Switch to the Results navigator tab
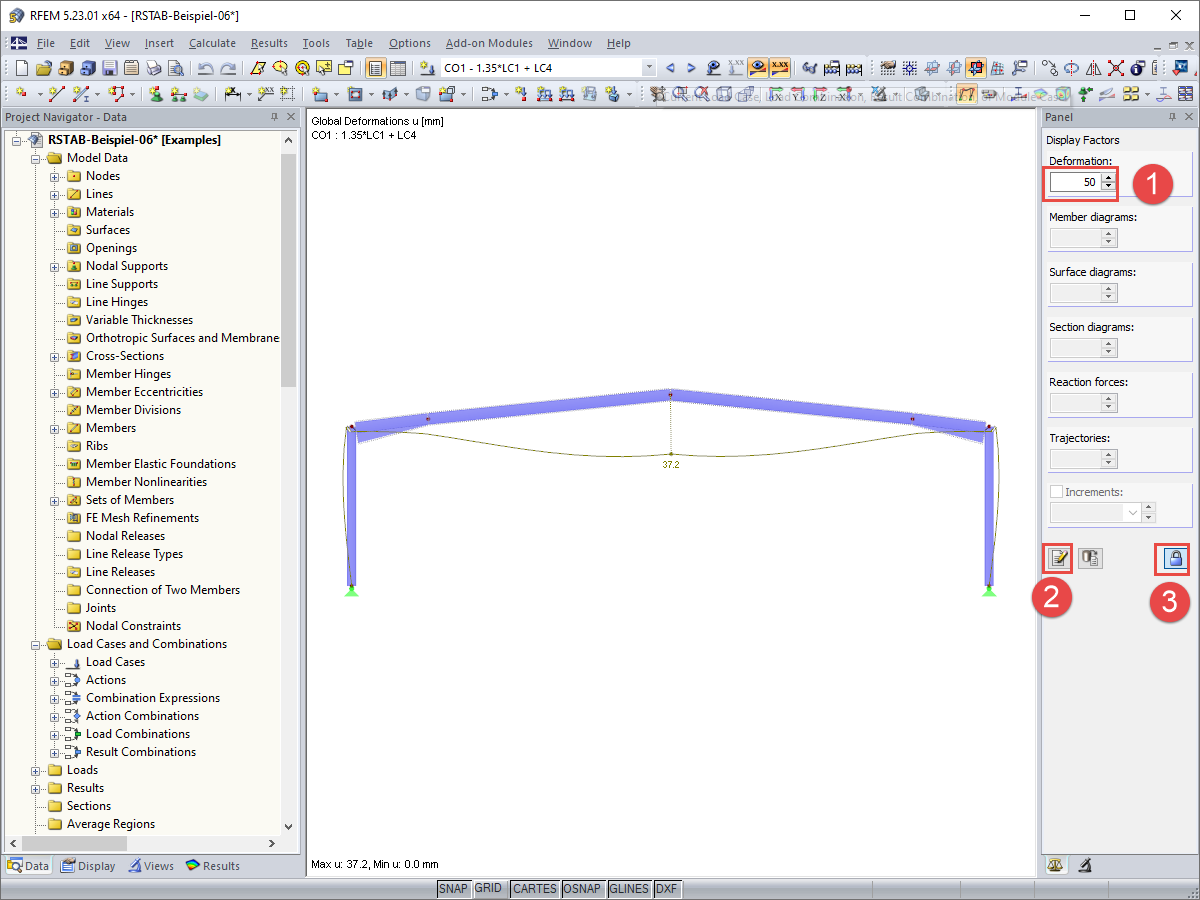Screen dimensions: 1200x900 213,866
